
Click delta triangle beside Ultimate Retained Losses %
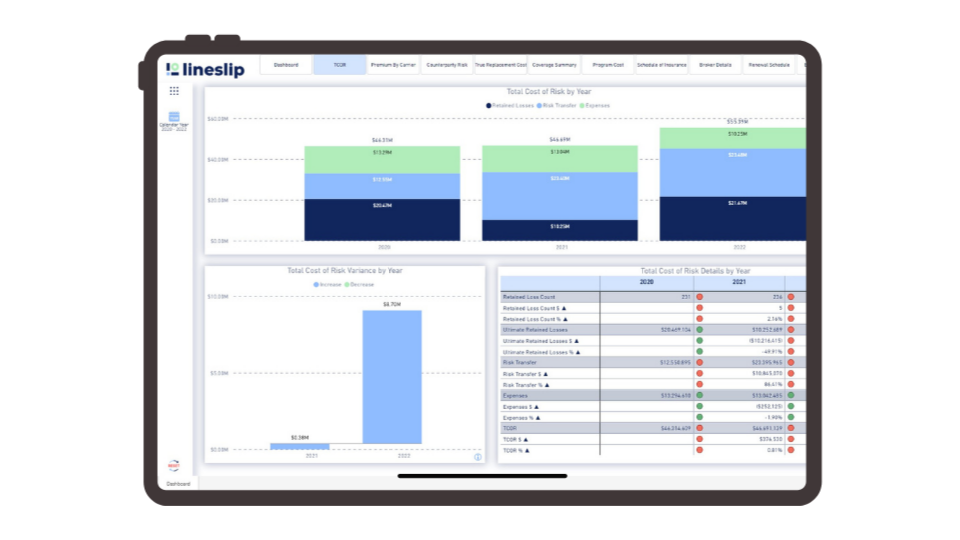click(x=577, y=352)
